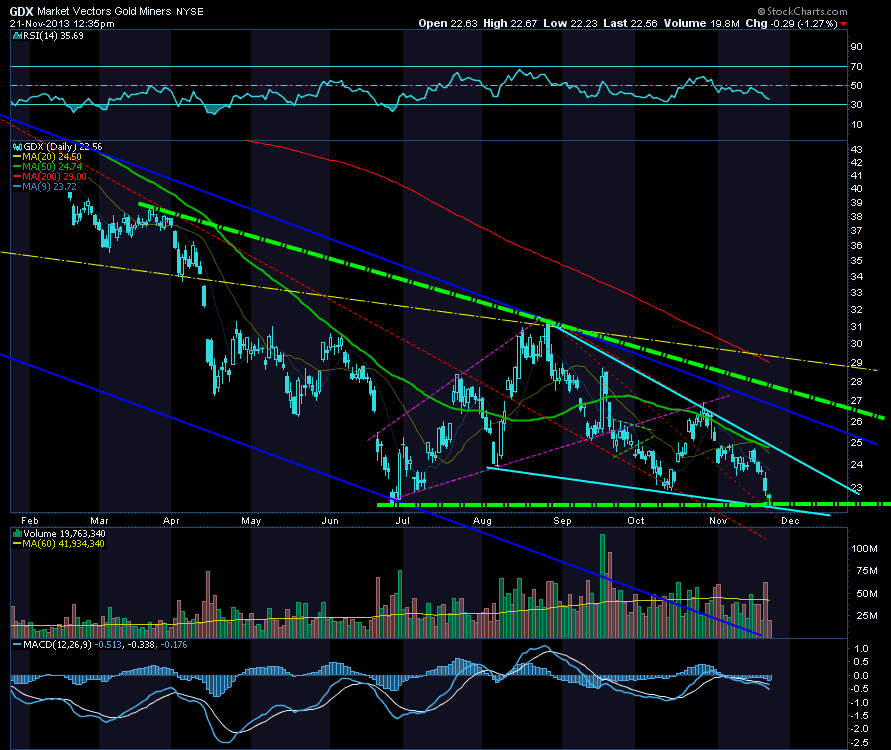Click the 100M label on volume axis

864,549
